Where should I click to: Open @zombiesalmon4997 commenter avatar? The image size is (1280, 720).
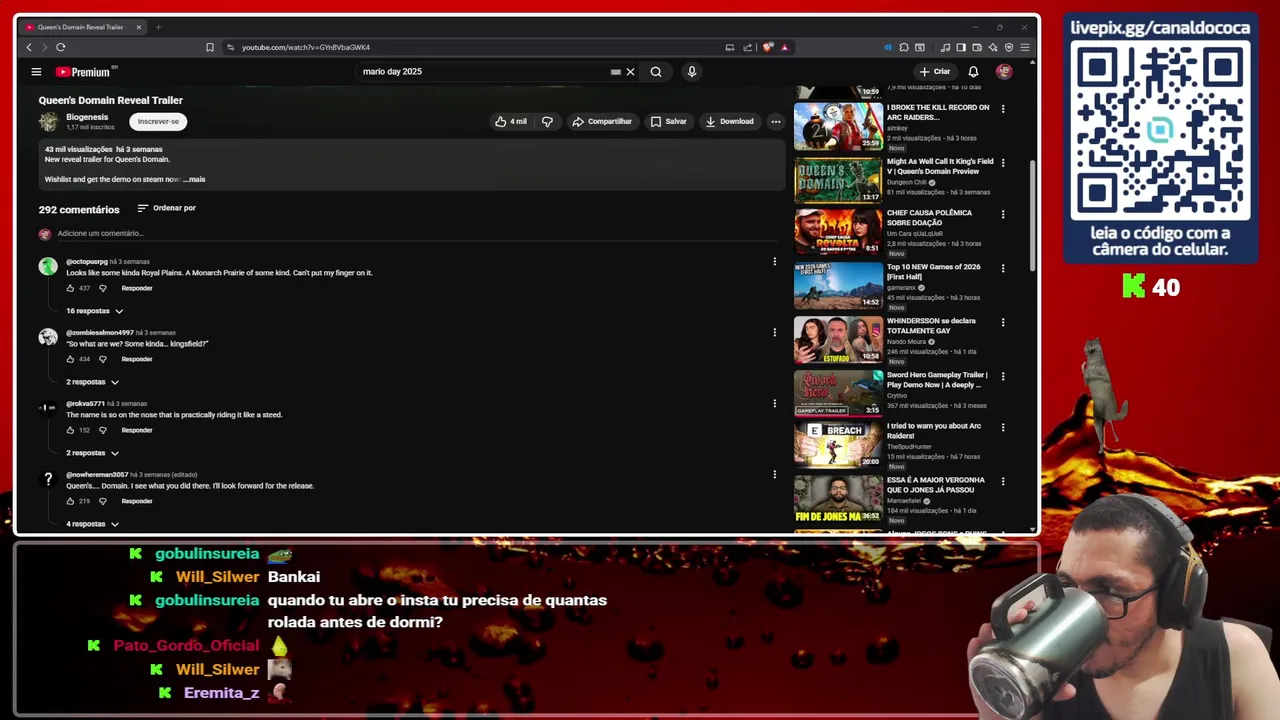click(x=48, y=337)
